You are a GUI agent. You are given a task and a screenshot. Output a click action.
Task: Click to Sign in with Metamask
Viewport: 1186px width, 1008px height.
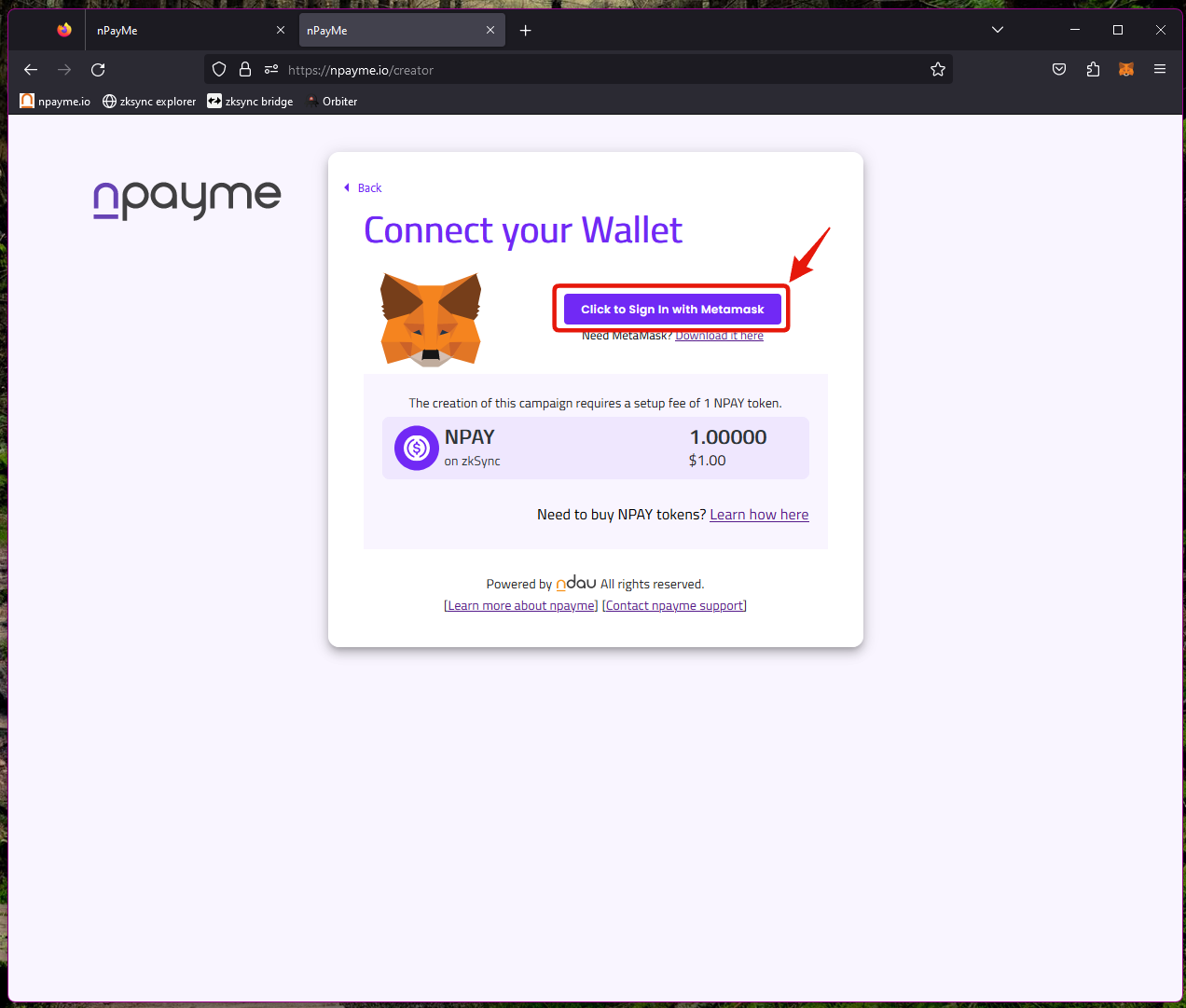(672, 310)
